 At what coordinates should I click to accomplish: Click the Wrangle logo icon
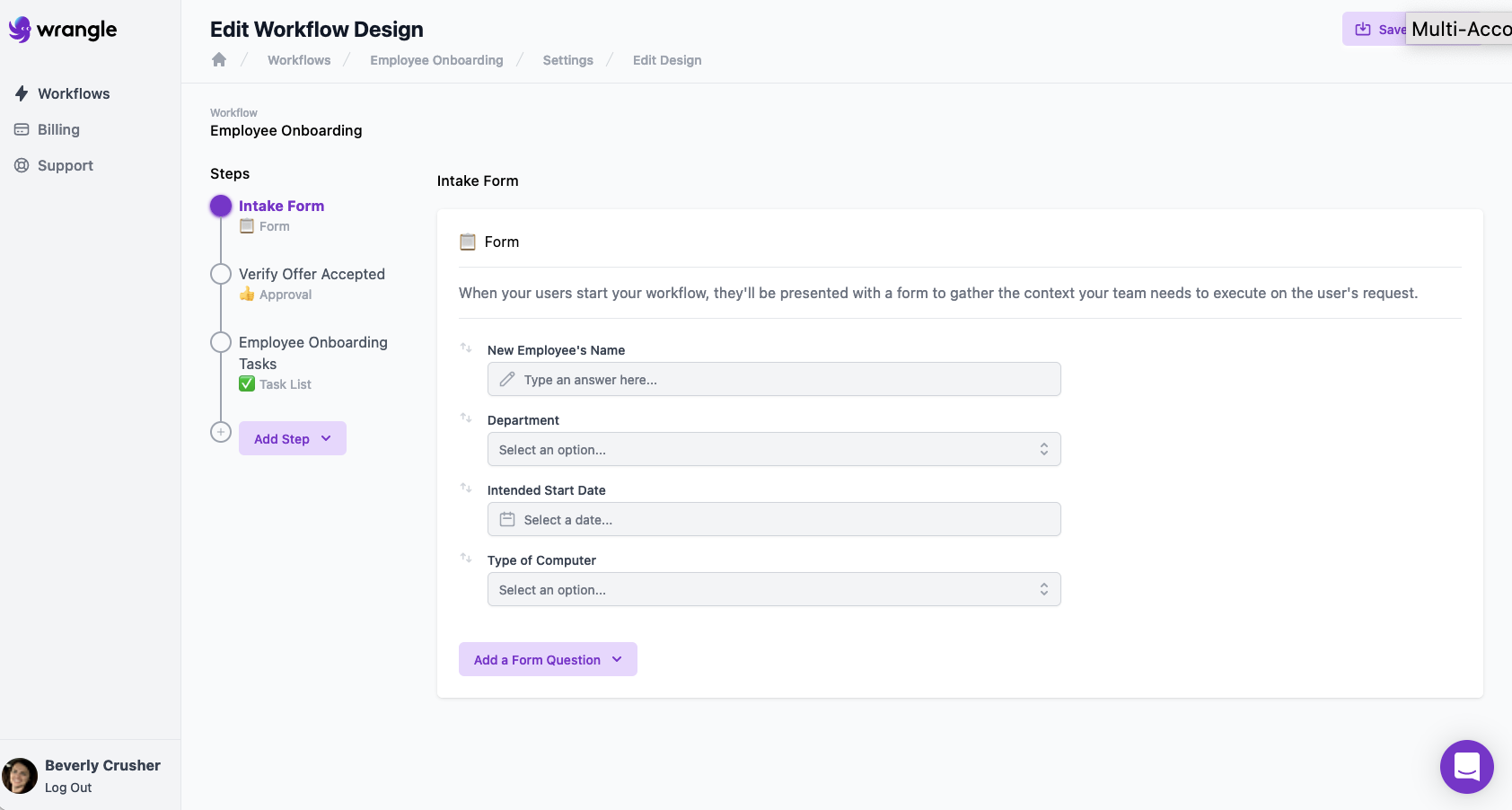[20, 29]
